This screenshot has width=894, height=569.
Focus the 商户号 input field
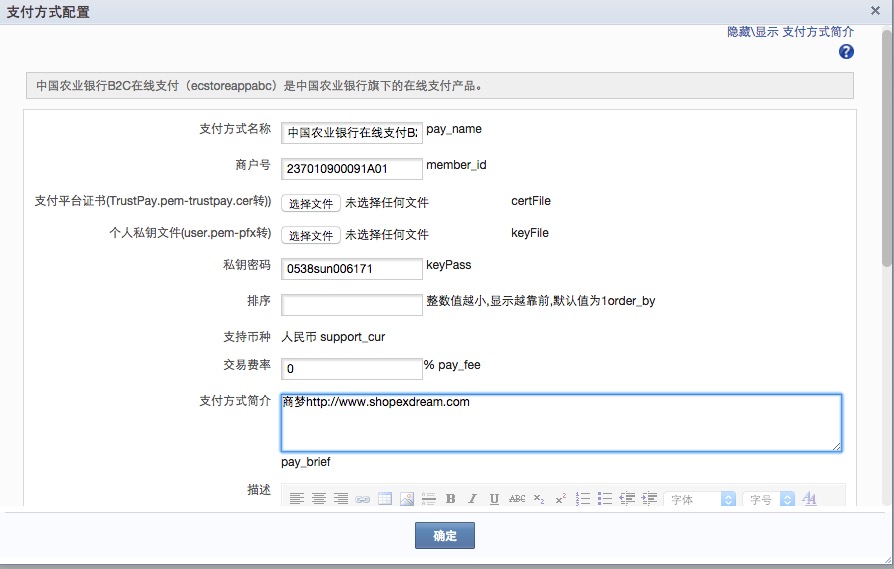tap(352, 169)
